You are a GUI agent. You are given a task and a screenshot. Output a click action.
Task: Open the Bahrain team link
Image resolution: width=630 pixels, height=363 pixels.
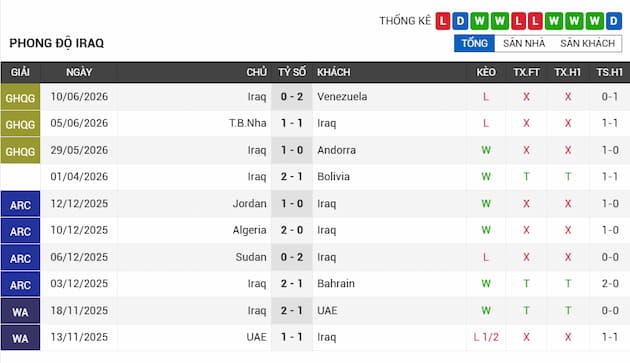click(336, 283)
